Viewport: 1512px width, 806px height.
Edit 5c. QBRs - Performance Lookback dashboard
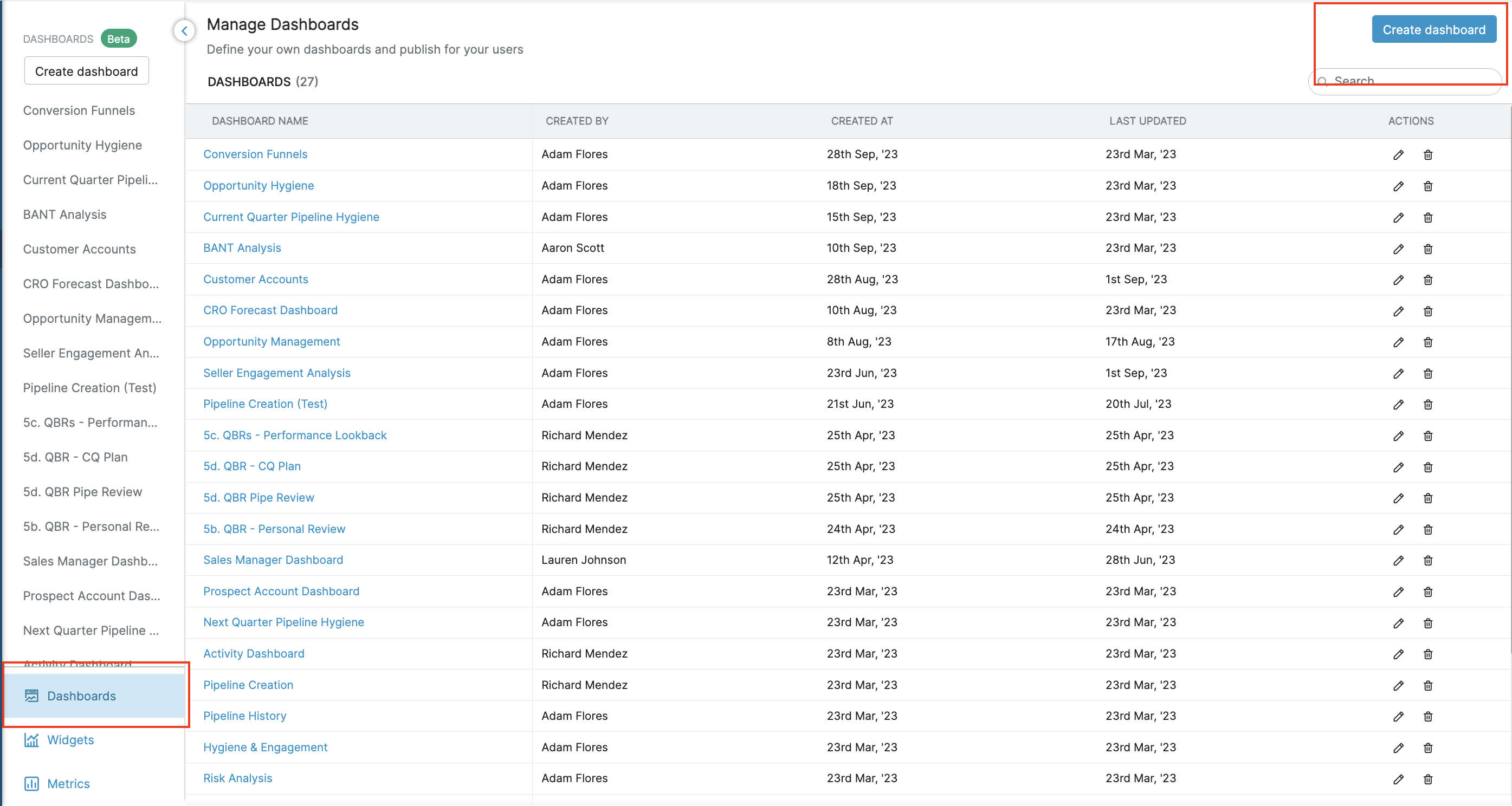(x=1399, y=436)
